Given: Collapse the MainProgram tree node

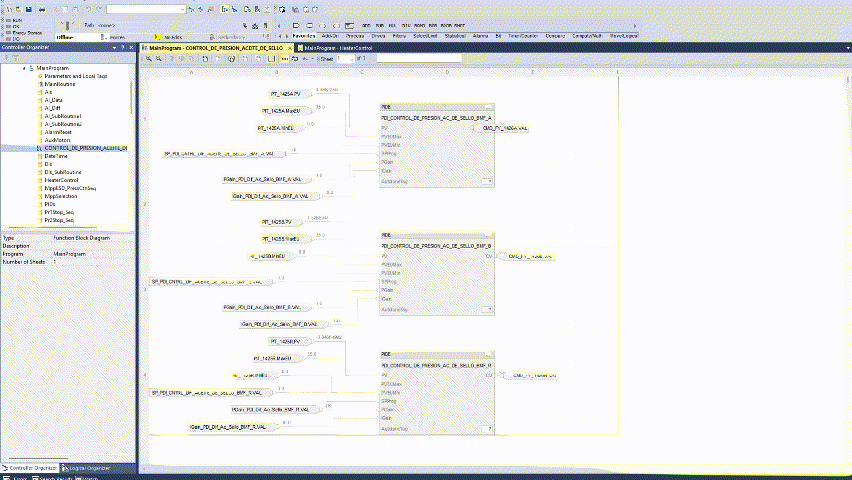Looking at the screenshot, I should pyautogui.click(x=23, y=67).
